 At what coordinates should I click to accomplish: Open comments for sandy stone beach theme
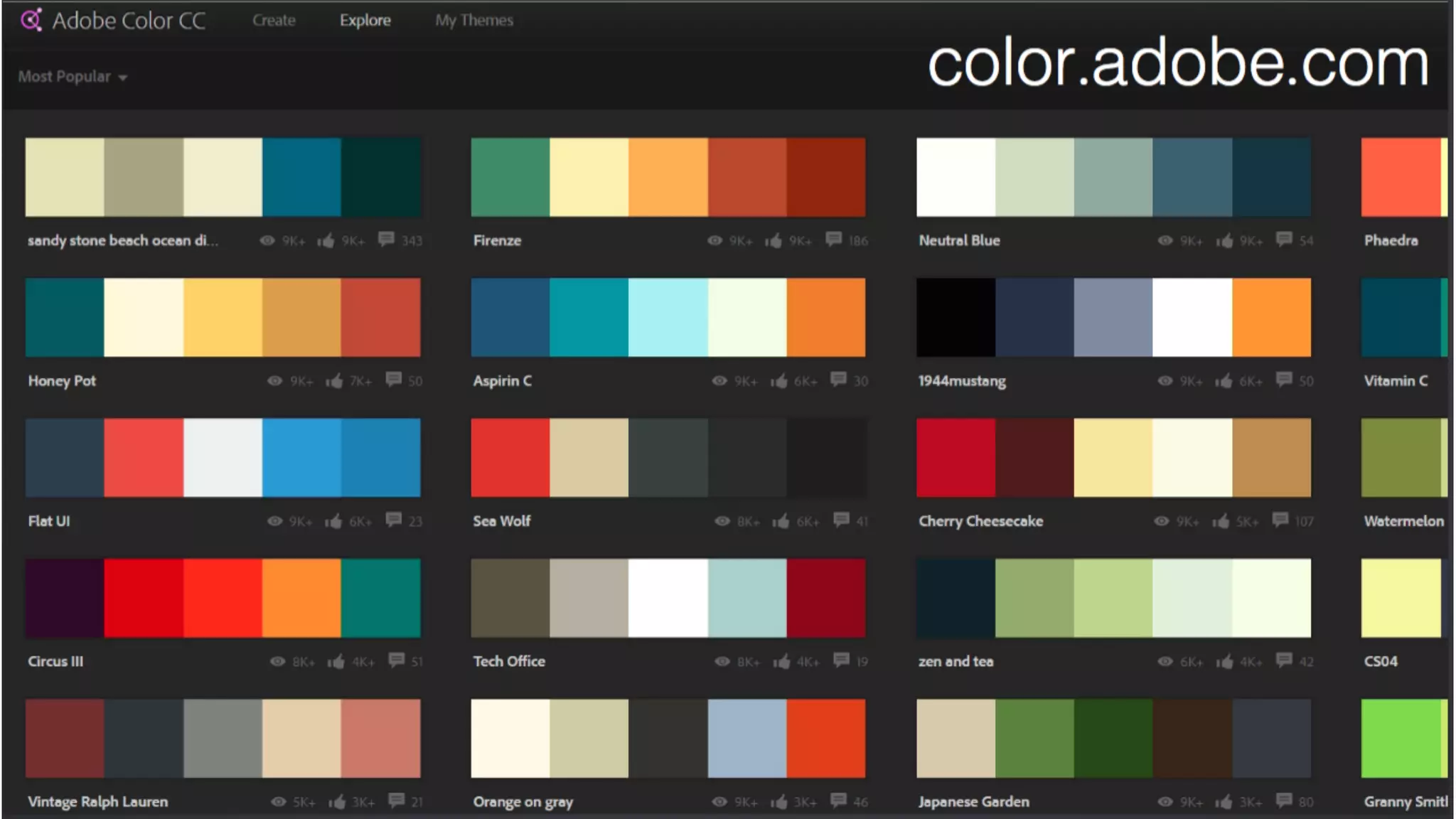point(386,239)
